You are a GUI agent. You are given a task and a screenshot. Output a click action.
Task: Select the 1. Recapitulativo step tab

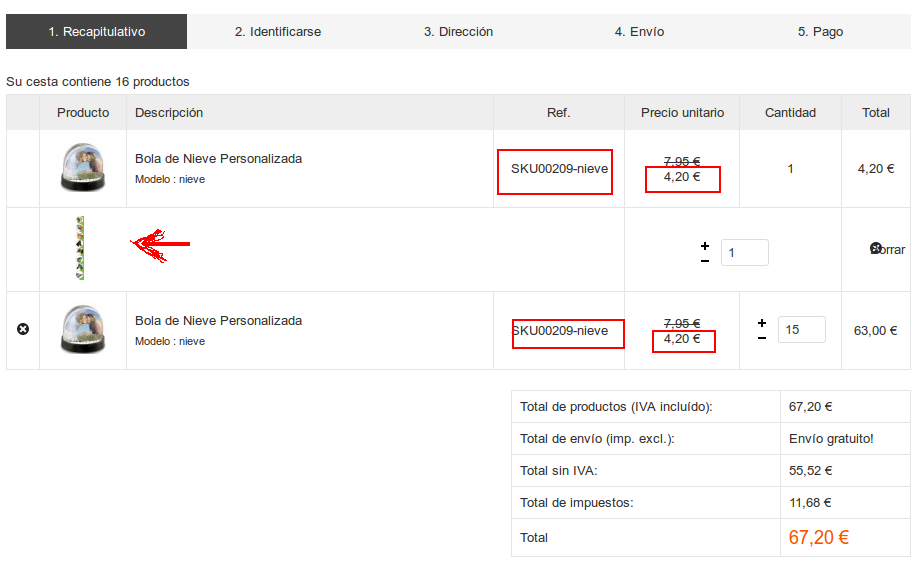click(x=96, y=32)
